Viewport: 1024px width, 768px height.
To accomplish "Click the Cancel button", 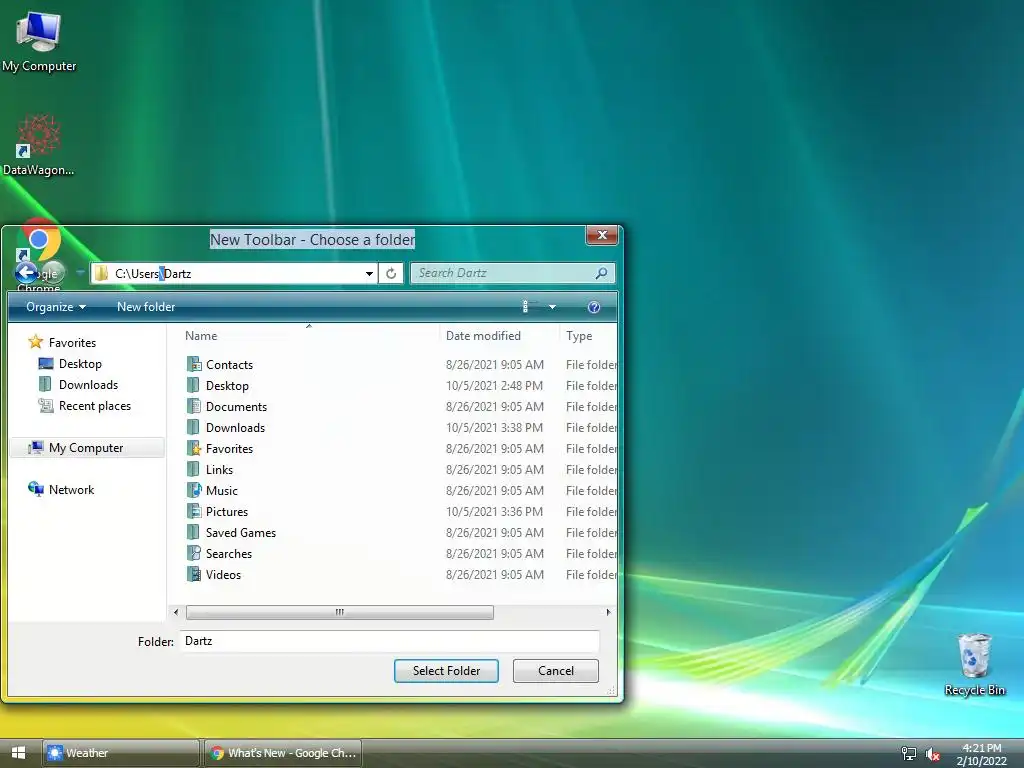I will click(x=556, y=671).
